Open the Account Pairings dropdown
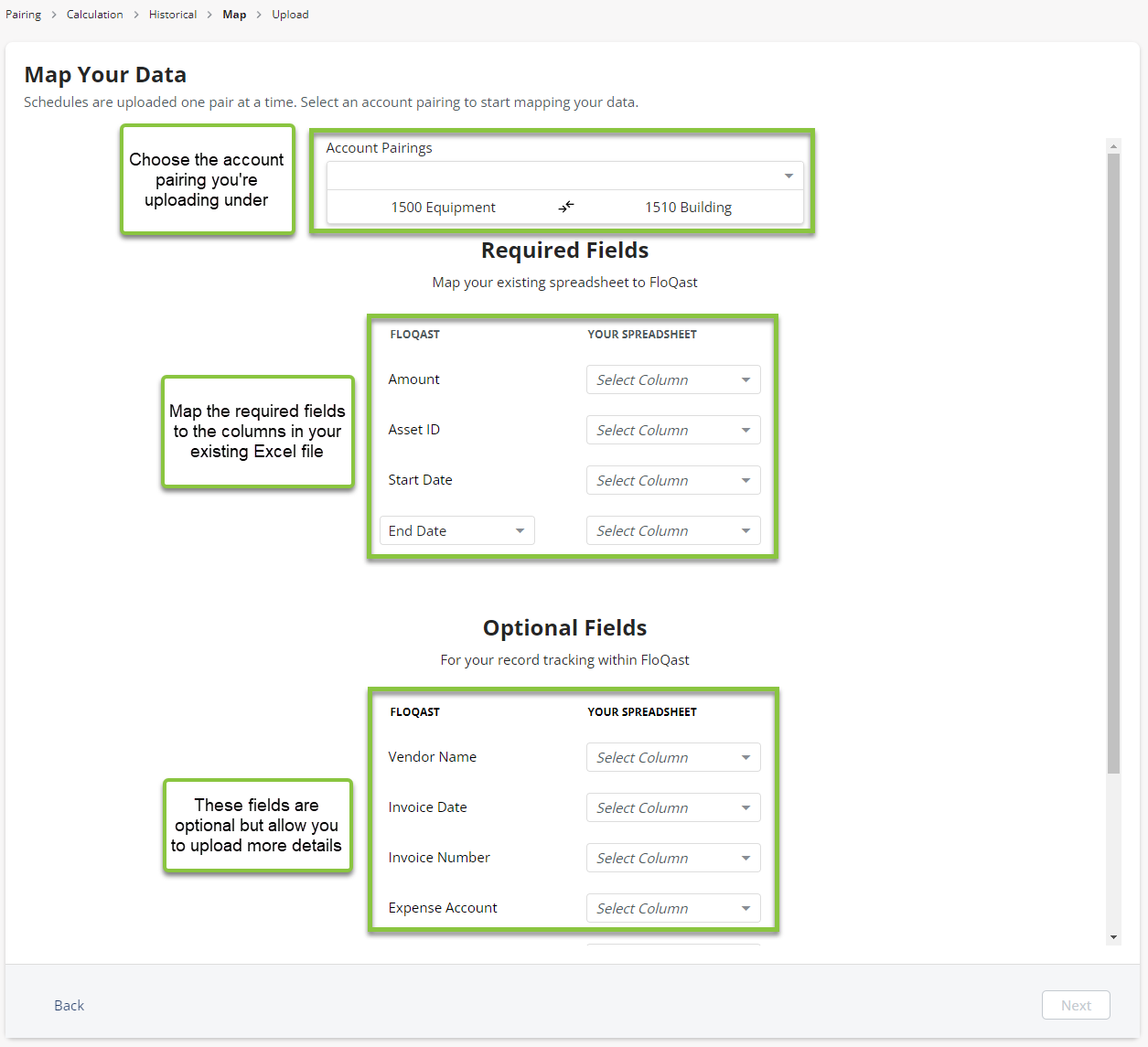This screenshot has height=1047, width=1148. (x=564, y=176)
